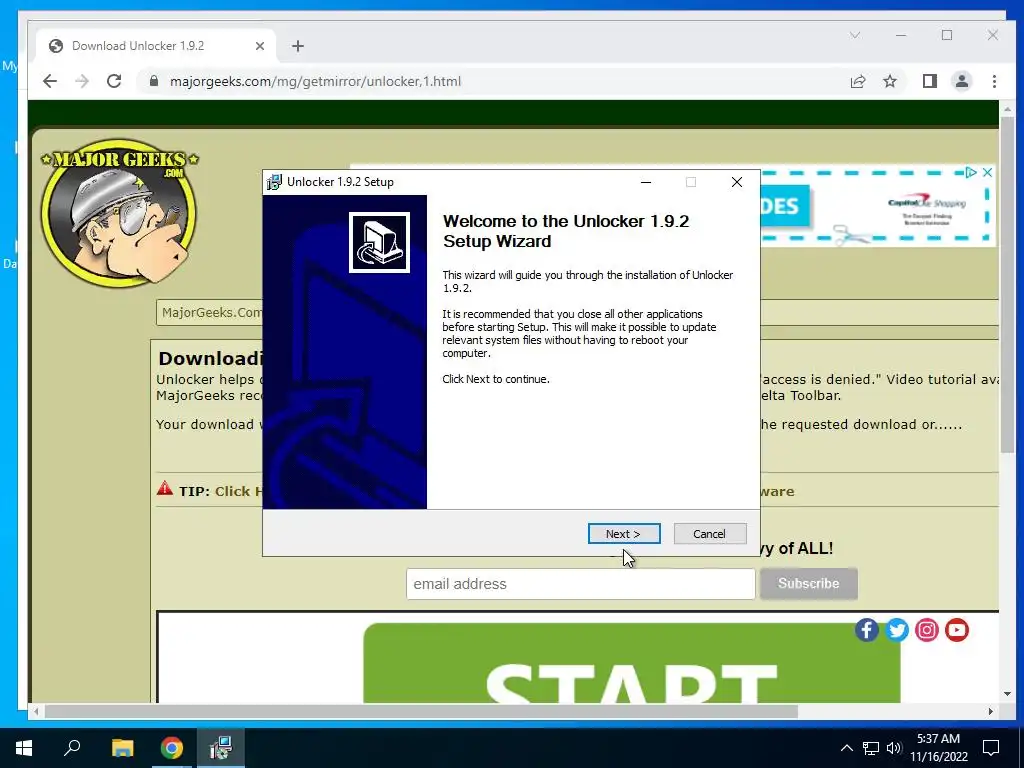View site security lock info

[x=154, y=81]
